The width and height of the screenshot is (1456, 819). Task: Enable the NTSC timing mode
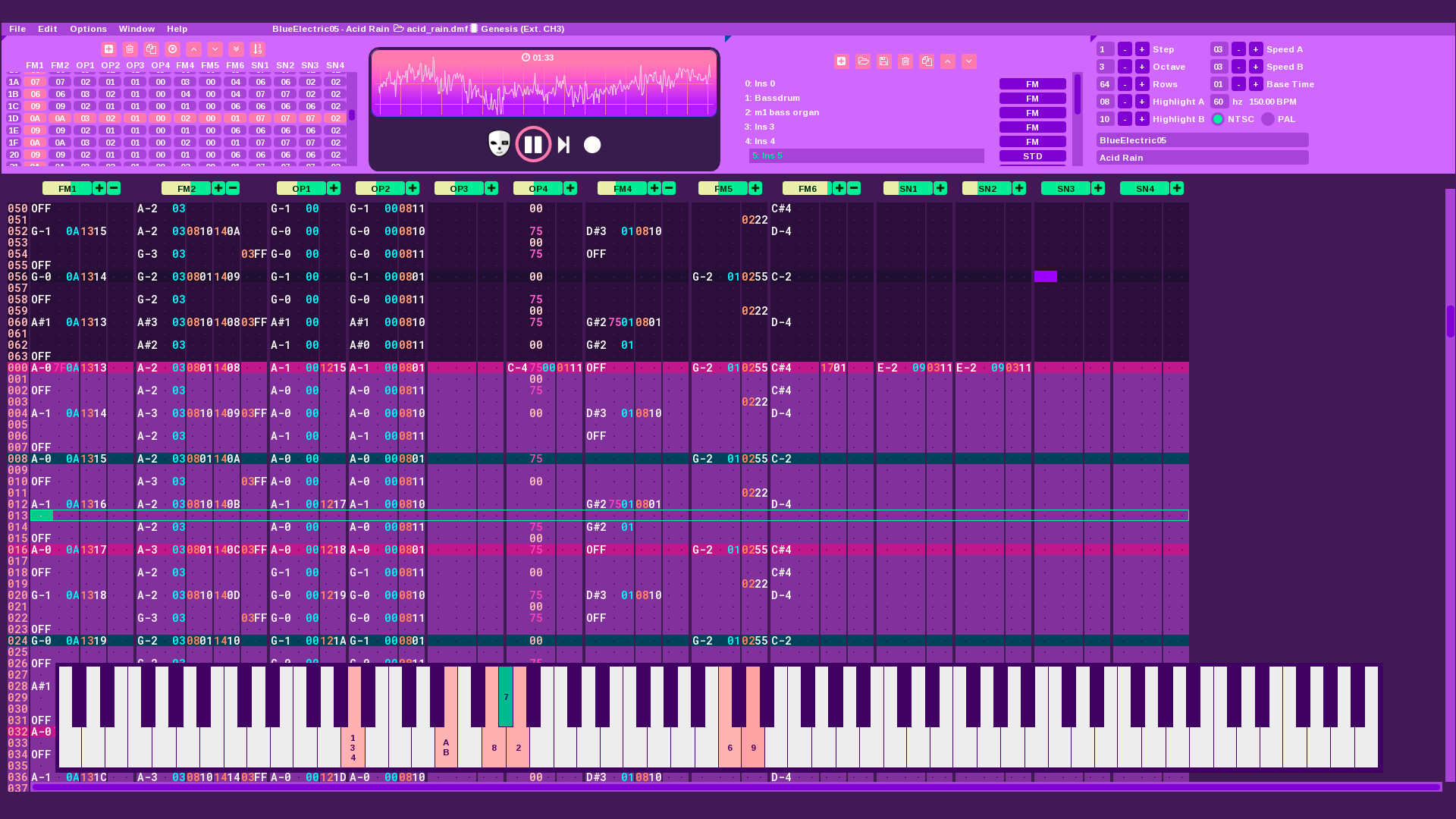tap(1217, 119)
